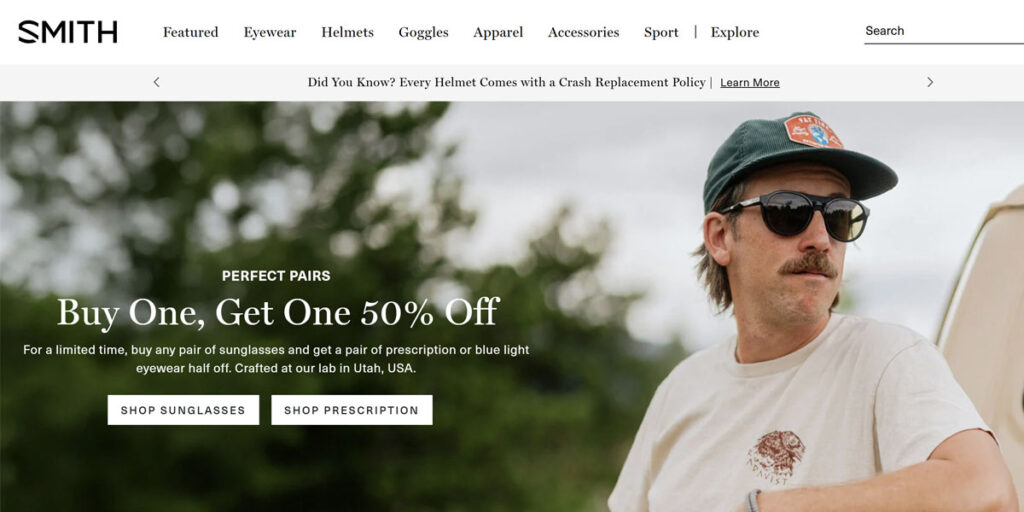Viewport: 1024px width, 512px height.
Task: Open the Explore menu
Action: (x=735, y=33)
